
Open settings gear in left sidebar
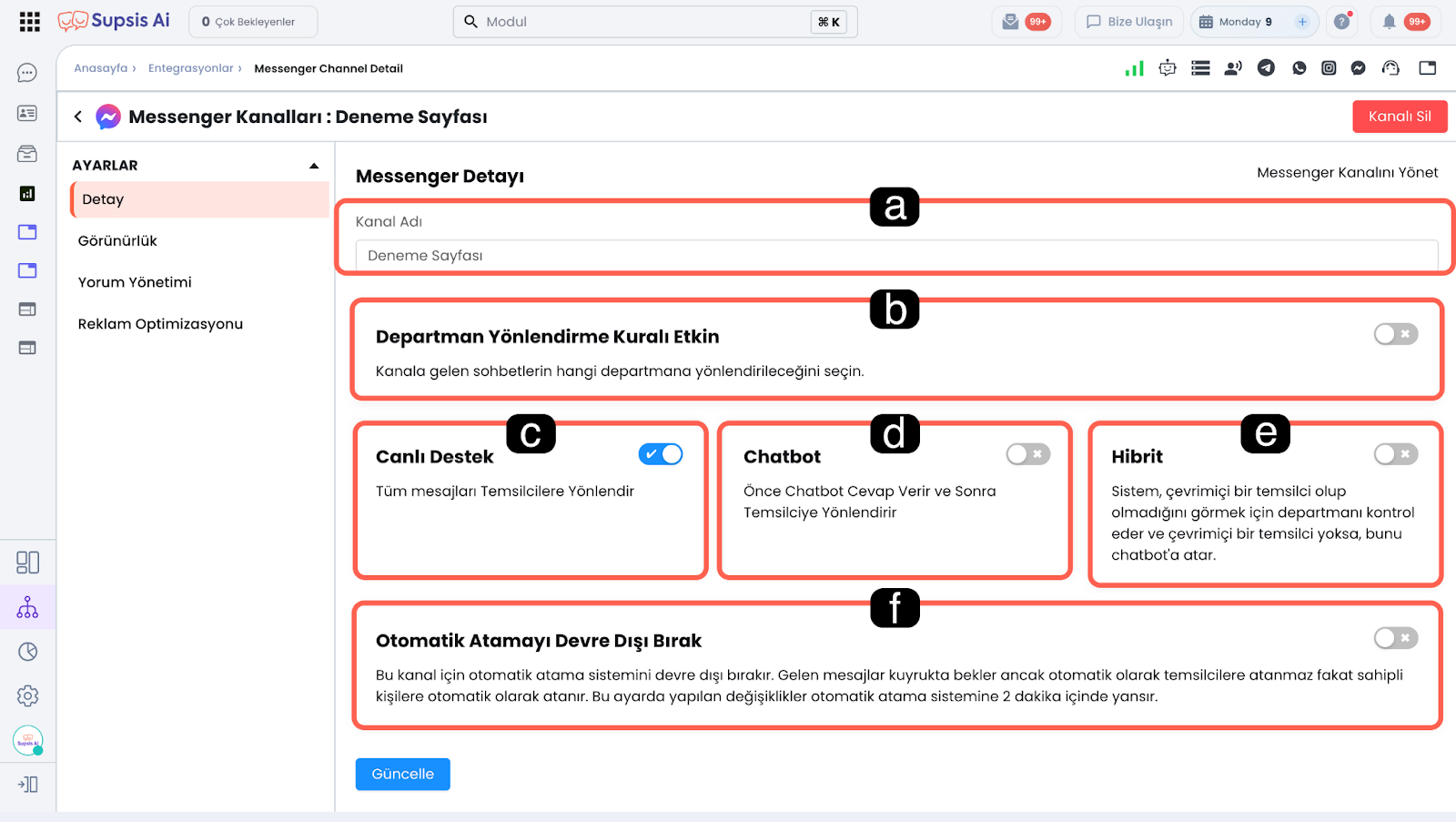27,696
